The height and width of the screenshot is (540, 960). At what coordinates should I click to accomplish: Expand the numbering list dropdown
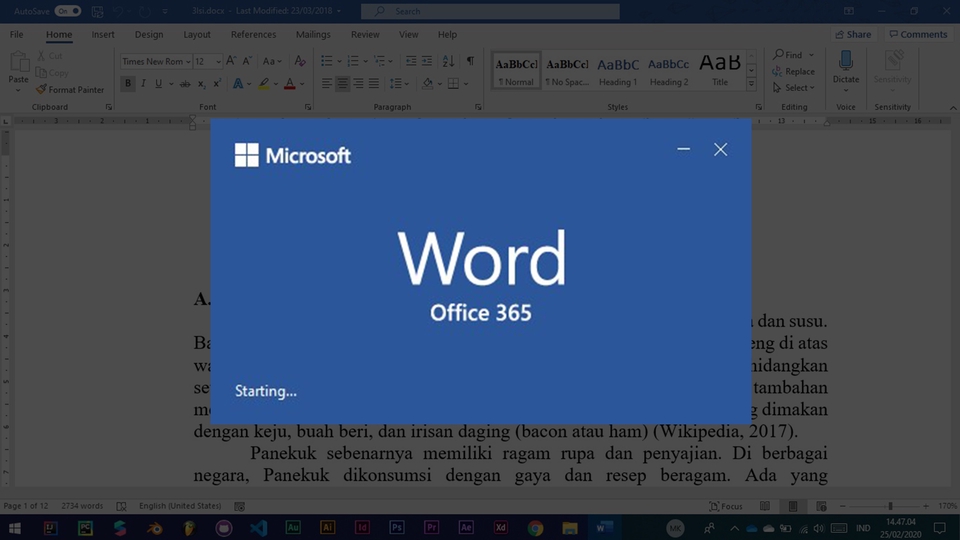pos(366,61)
